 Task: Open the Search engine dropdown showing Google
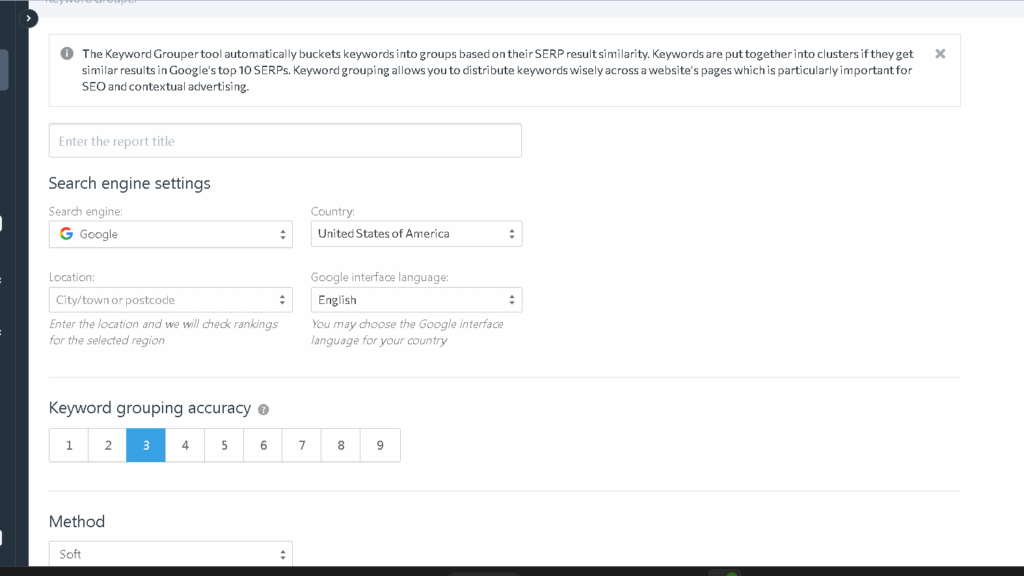(x=171, y=234)
